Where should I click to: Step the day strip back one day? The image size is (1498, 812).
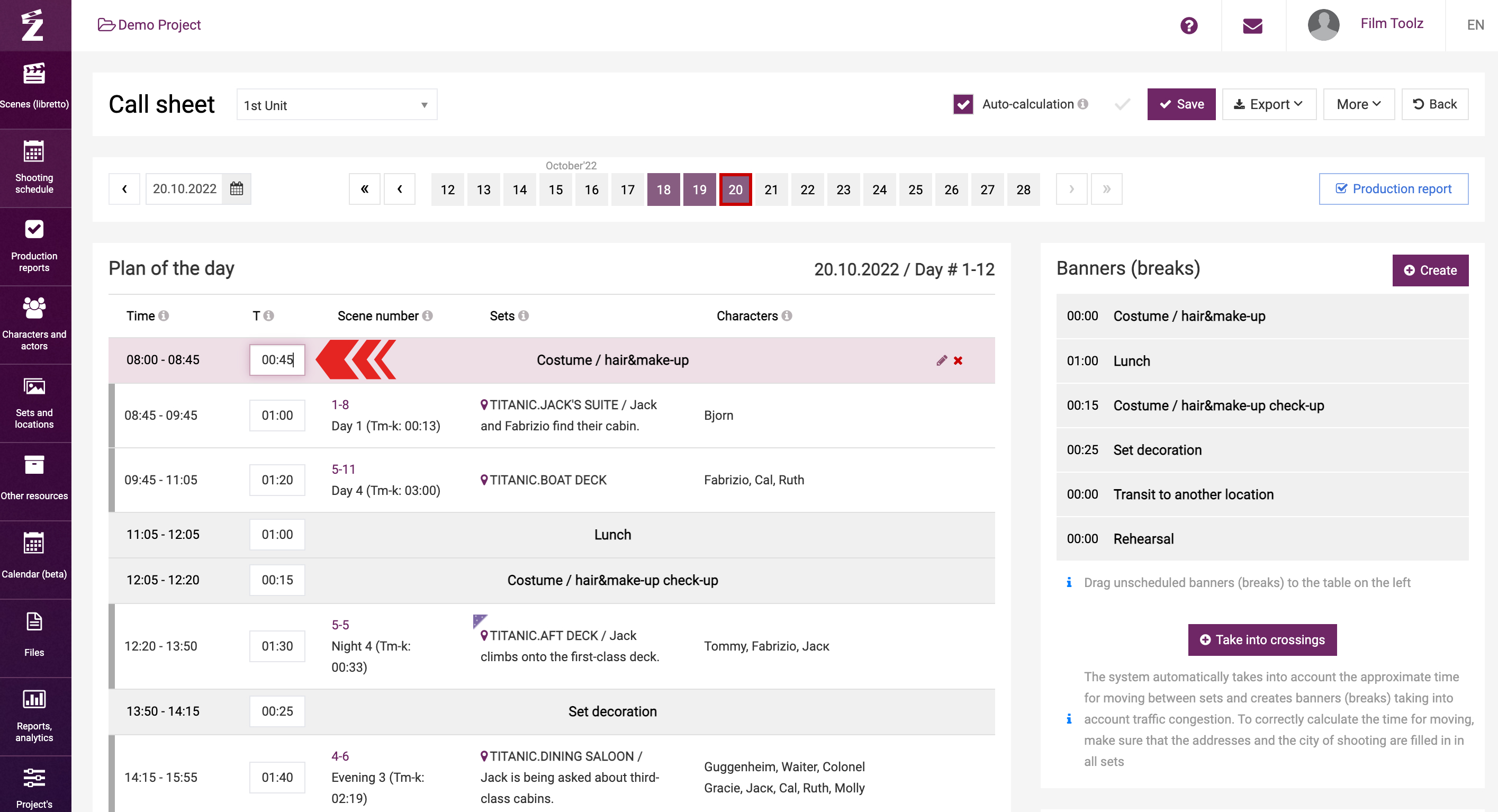[400, 188]
